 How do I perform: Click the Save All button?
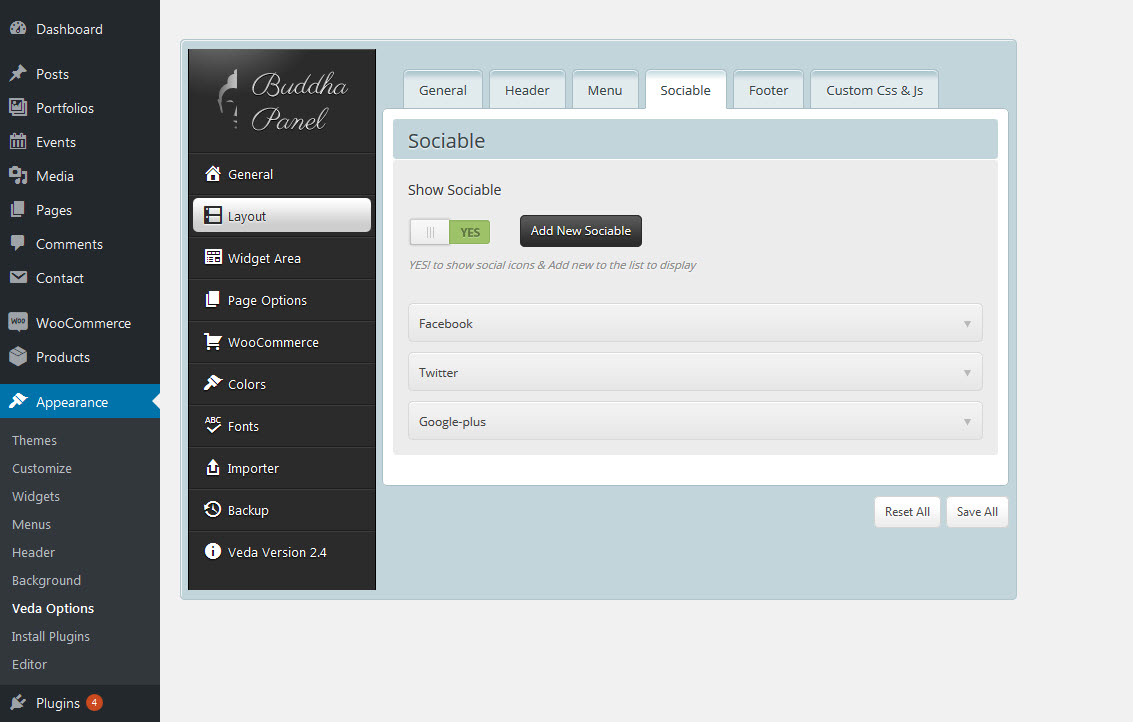[x=977, y=512]
